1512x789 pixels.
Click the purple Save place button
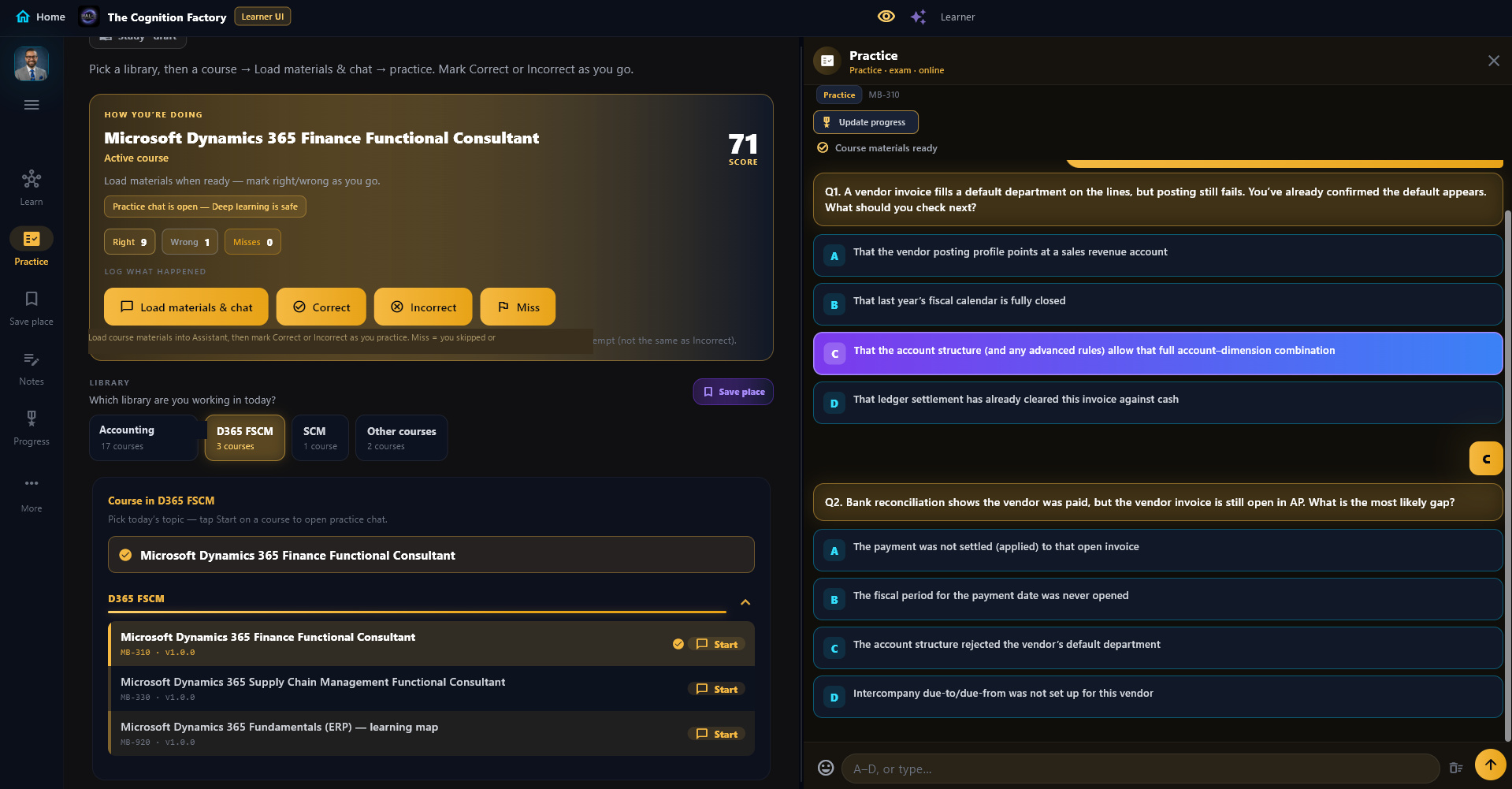click(x=733, y=392)
